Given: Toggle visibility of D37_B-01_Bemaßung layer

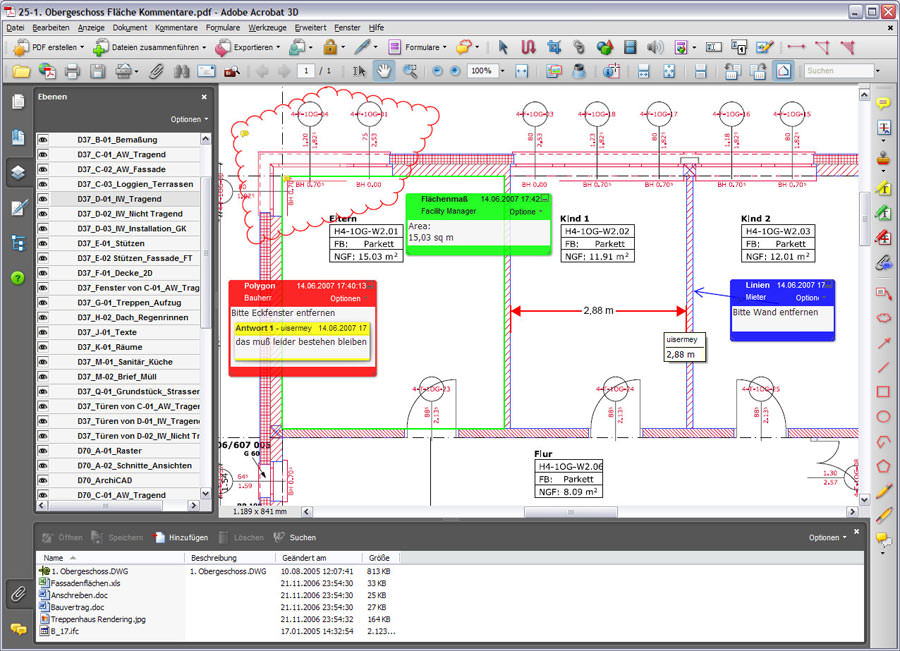Looking at the screenshot, I should point(43,140).
